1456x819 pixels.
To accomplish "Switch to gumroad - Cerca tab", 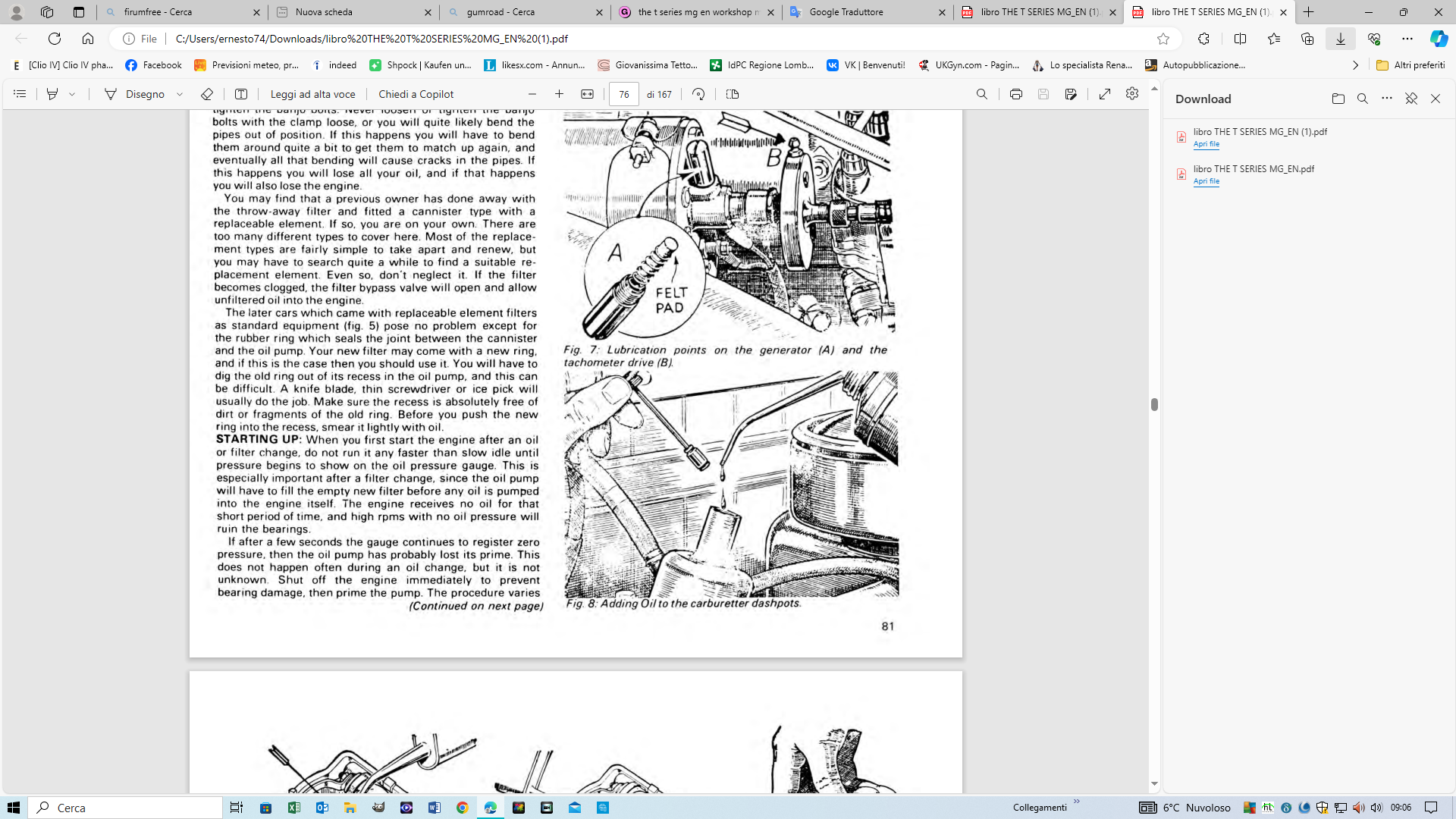I will click(500, 12).
